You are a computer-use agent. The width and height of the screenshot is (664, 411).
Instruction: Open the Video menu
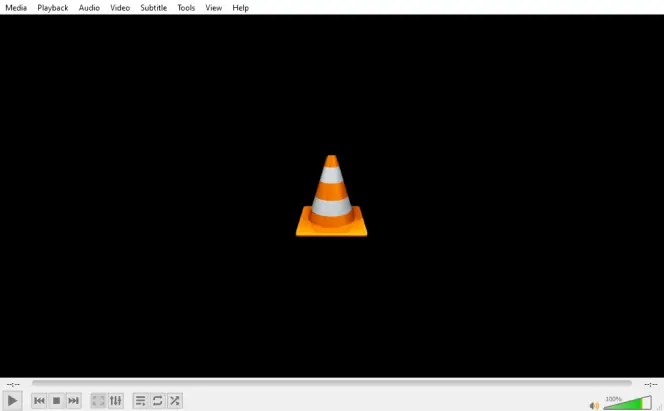pos(120,8)
